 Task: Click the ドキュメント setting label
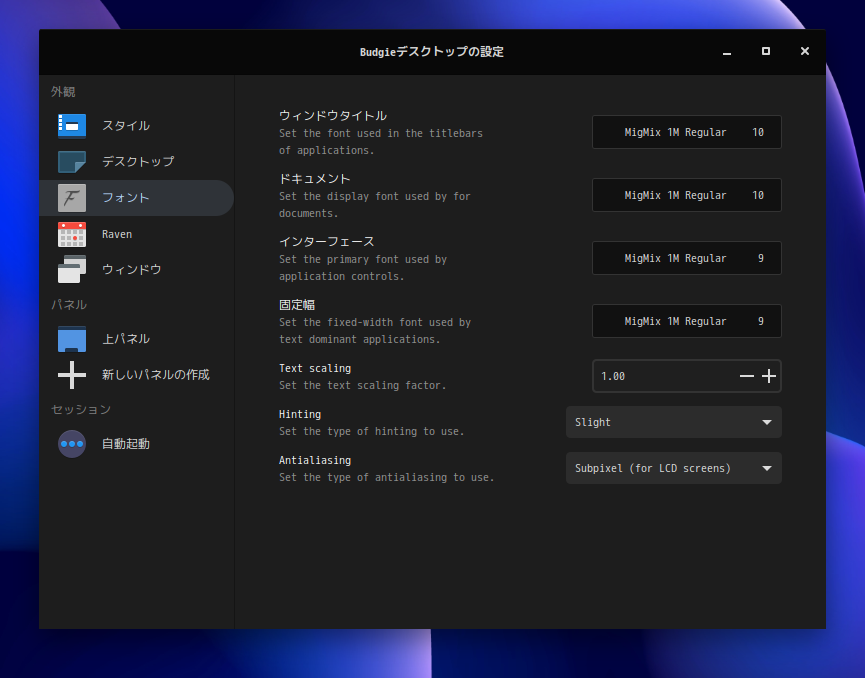coord(314,179)
